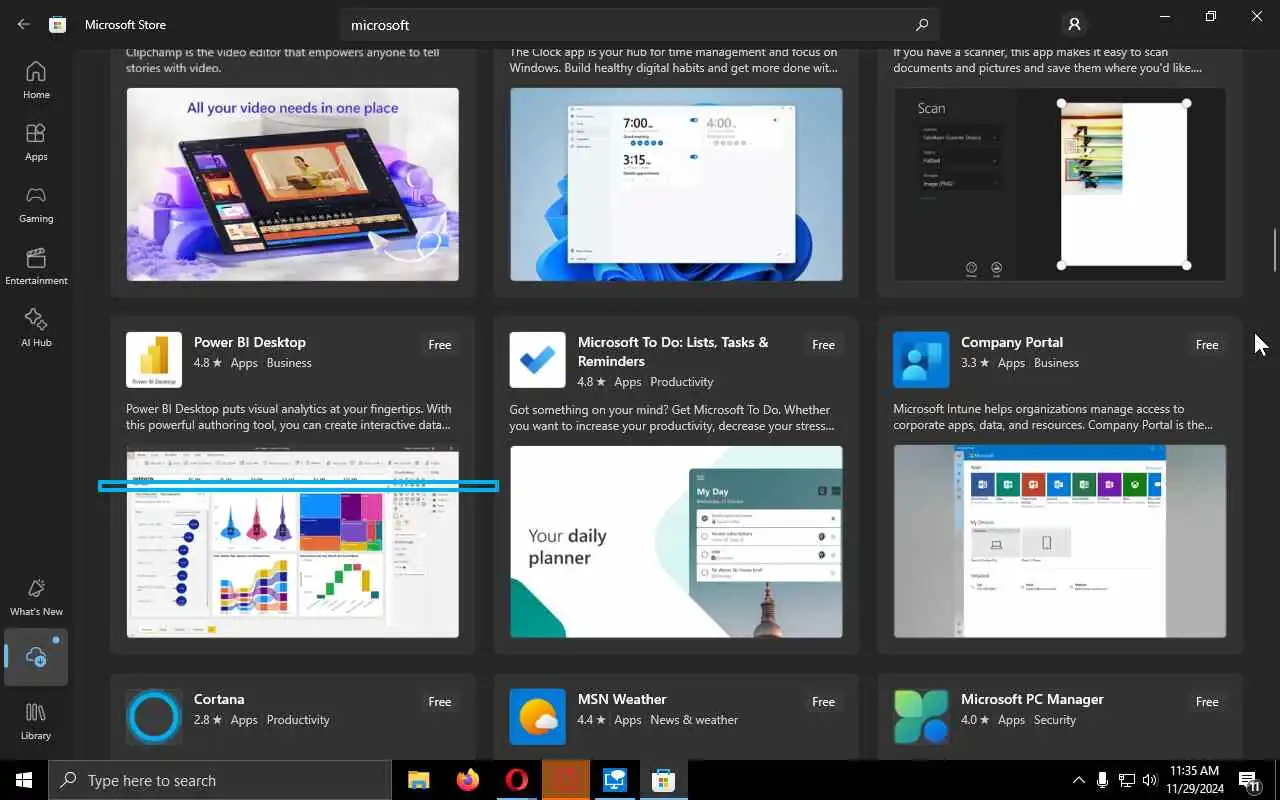
Task: Click the Microsoft Intune description text
Action: pyautogui.click(x=1053, y=416)
